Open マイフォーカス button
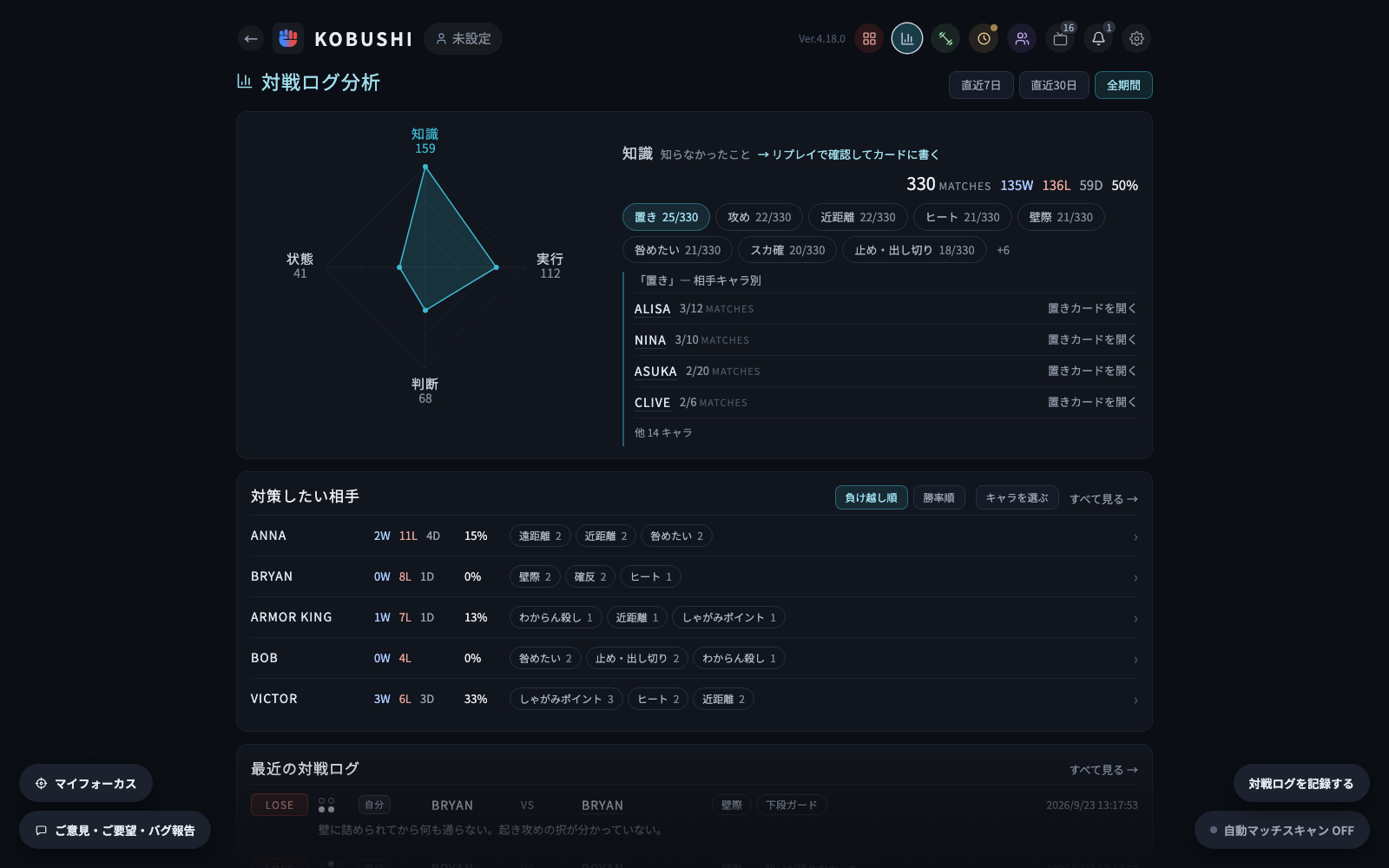This screenshot has height=868, width=1389. pos(86,784)
